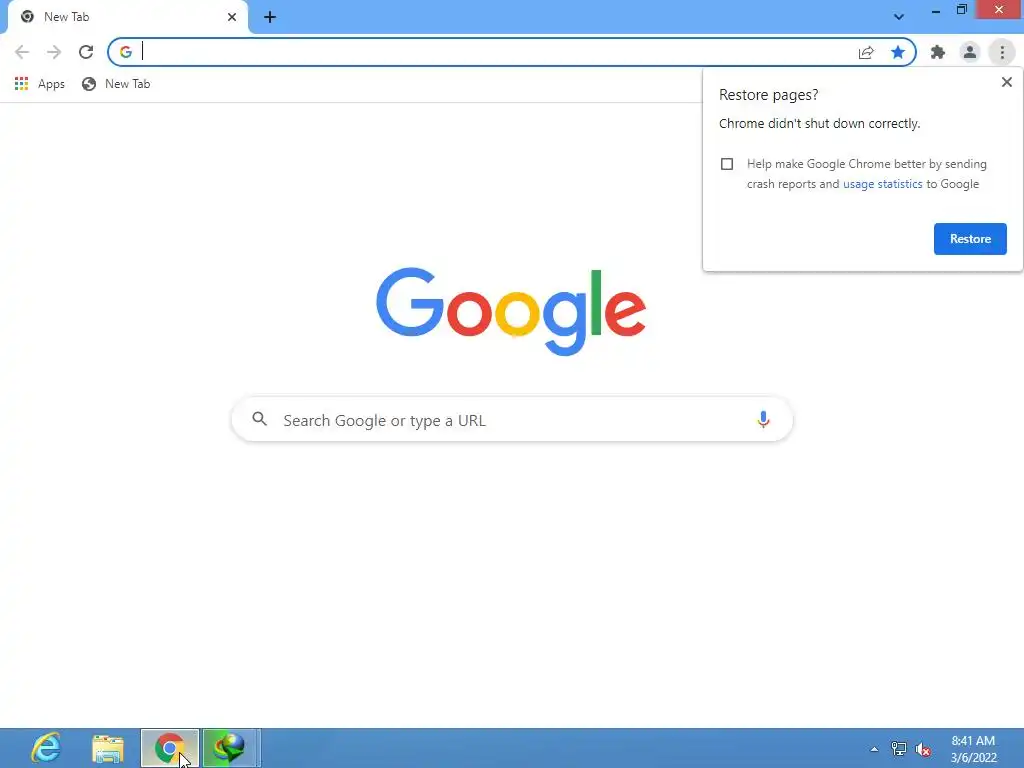Expand the tab search chevron

pyautogui.click(x=899, y=17)
